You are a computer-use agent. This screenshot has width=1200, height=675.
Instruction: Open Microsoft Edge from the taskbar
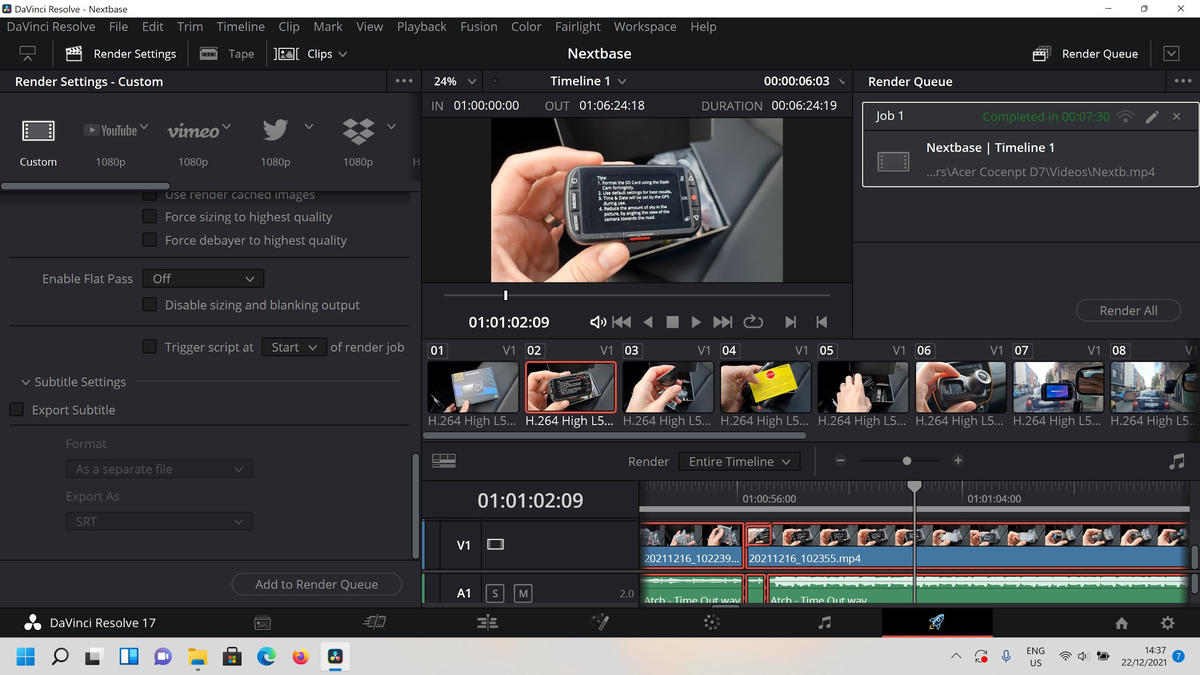click(x=266, y=657)
